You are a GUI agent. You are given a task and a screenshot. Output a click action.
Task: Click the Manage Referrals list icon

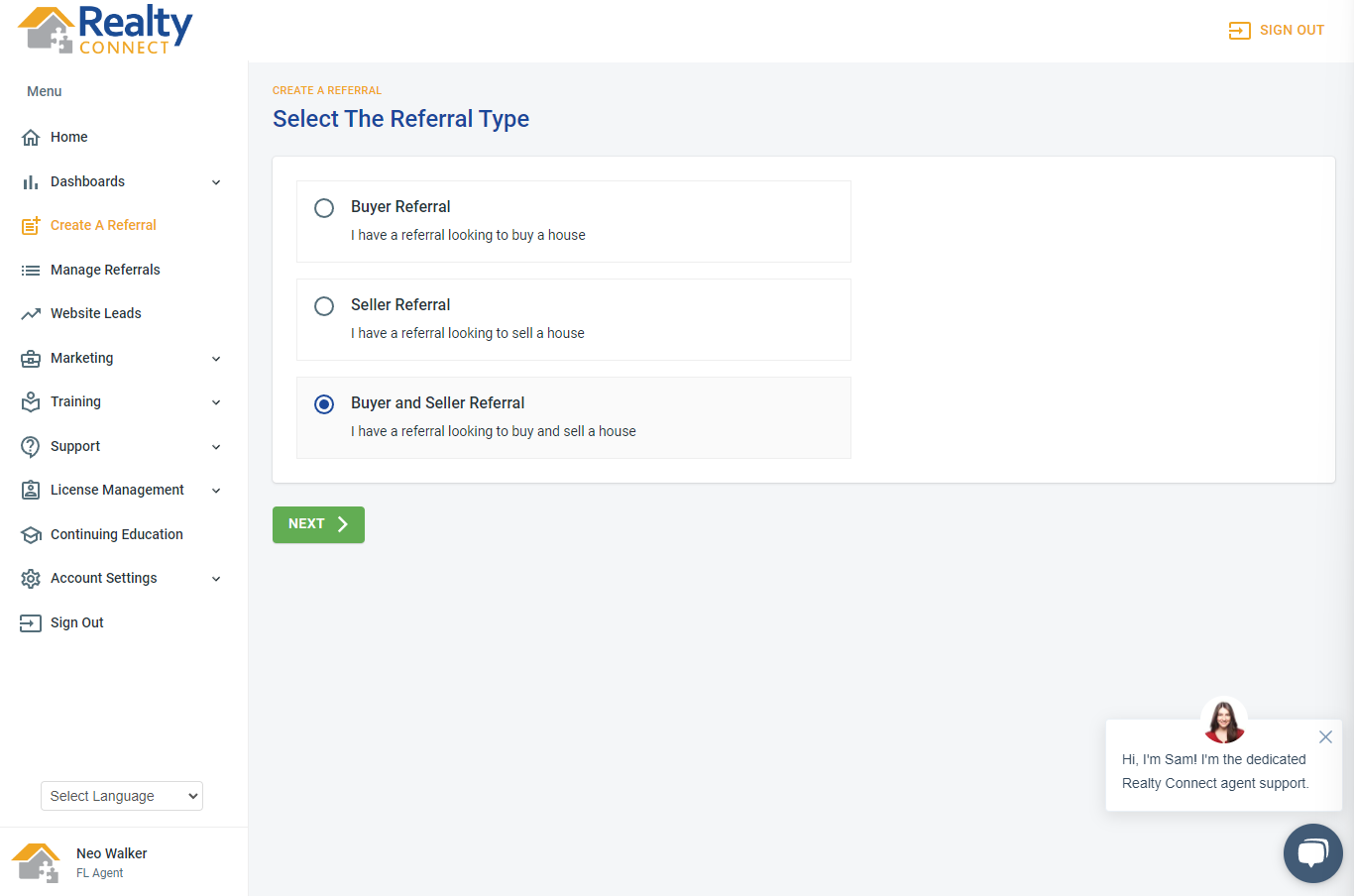click(31, 269)
